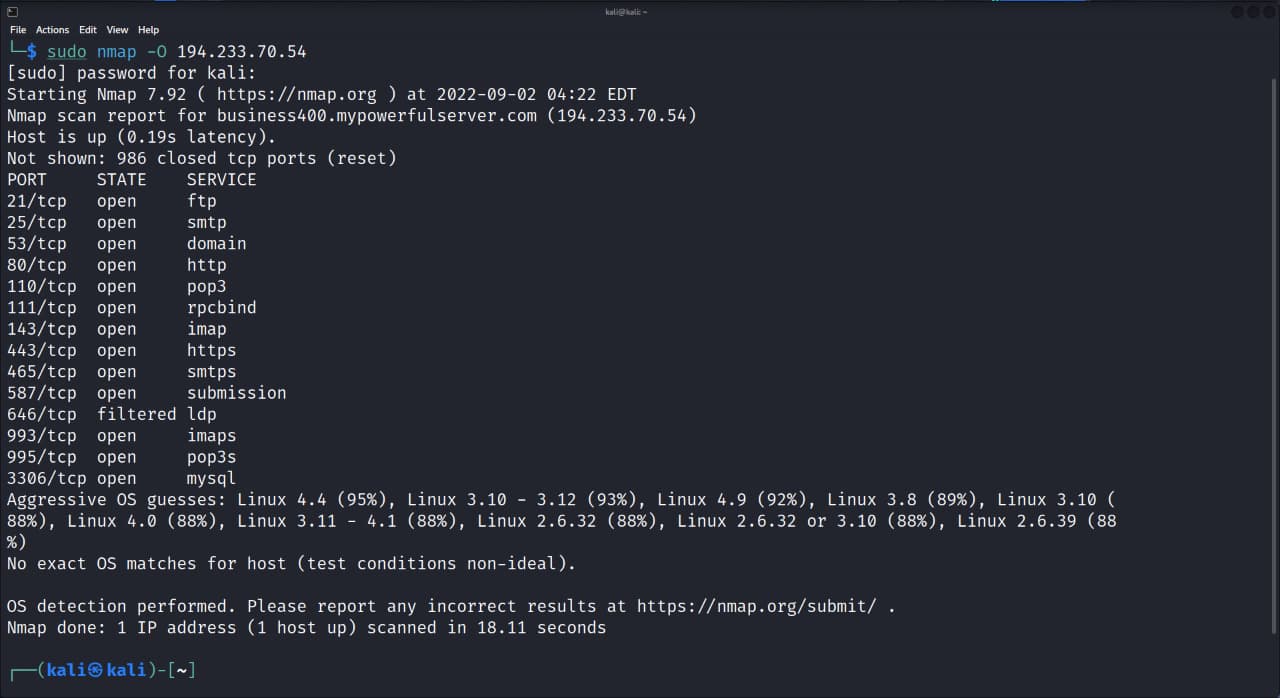Open the File menu
This screenshot has height=698, width=1280.
click(18, 30)
